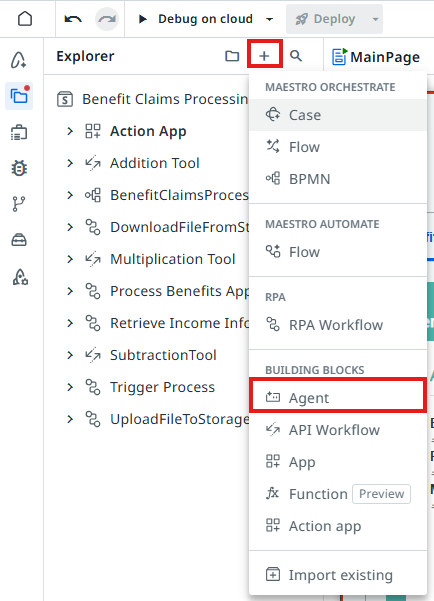The image size is (434, 601).
Task: Choose BPMN from the menu
Action: coord(338,179)
